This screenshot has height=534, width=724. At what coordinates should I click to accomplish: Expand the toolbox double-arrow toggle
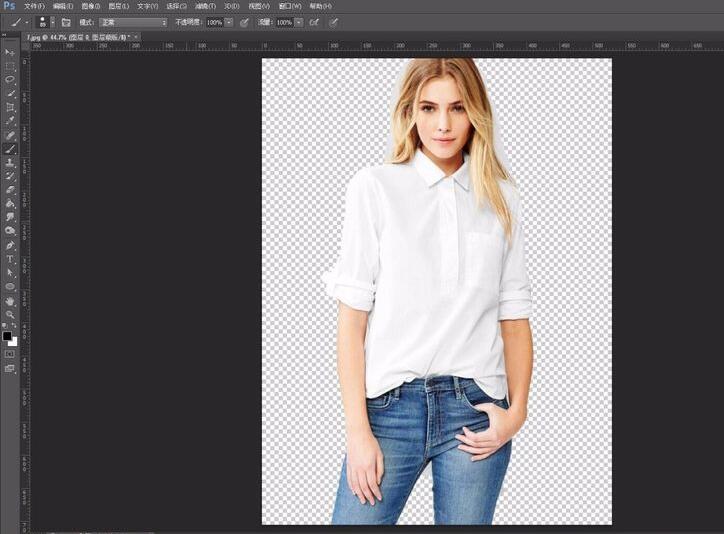[5, 36]
